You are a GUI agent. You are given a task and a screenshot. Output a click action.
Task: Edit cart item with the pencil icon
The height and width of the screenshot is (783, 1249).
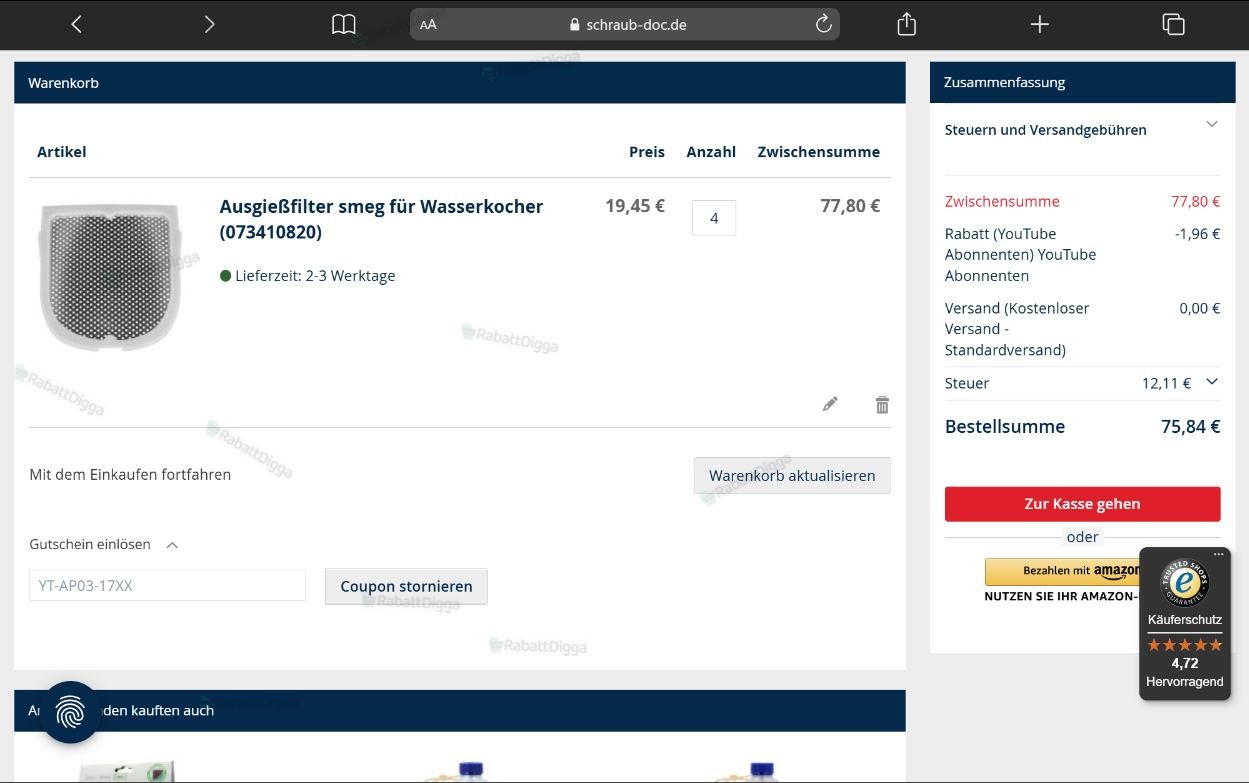coord(830,404)
